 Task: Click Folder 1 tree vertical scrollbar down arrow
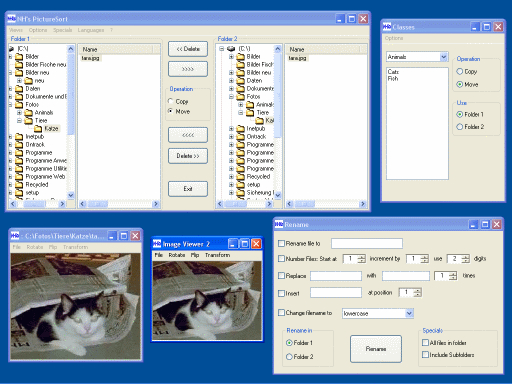(x=71, y=195)
